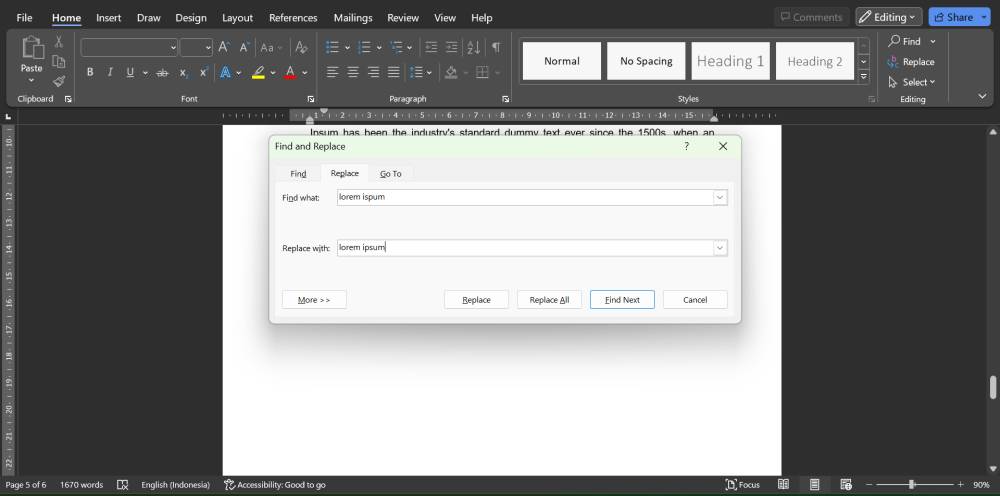
Task: Click the Replace All button
Action: click(549, 300)
